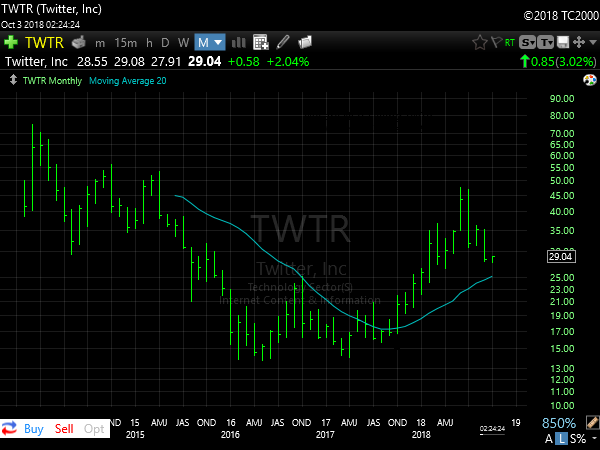Click the flag icon
Viewport: 600px width, 450px height.
[x=496, y=42]
